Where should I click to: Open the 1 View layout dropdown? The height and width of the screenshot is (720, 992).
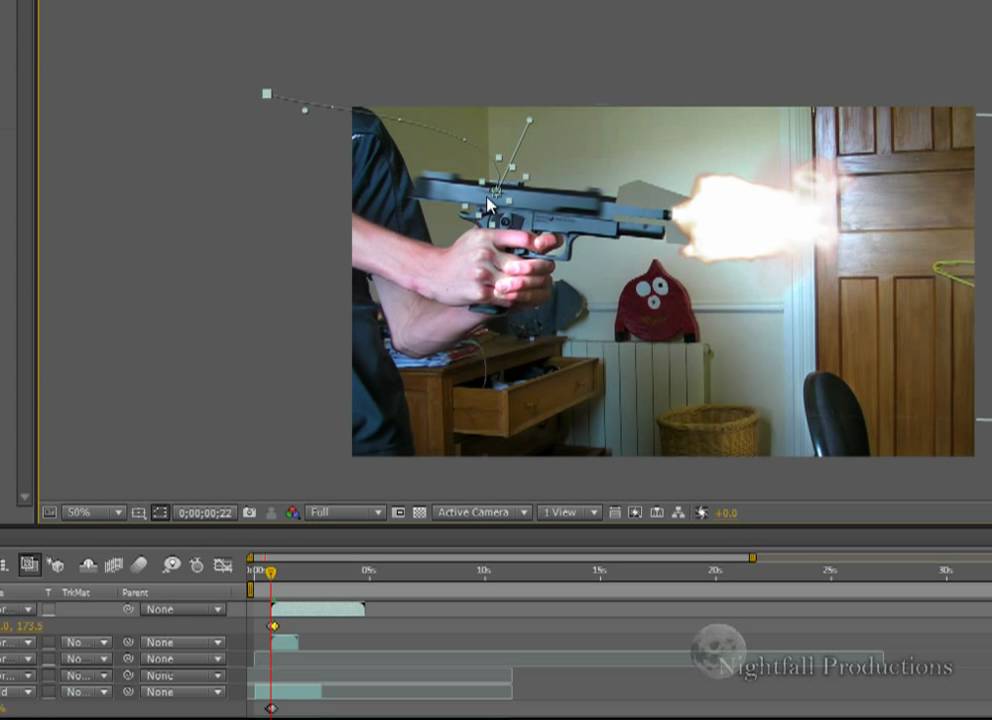[x=569, y=512]
